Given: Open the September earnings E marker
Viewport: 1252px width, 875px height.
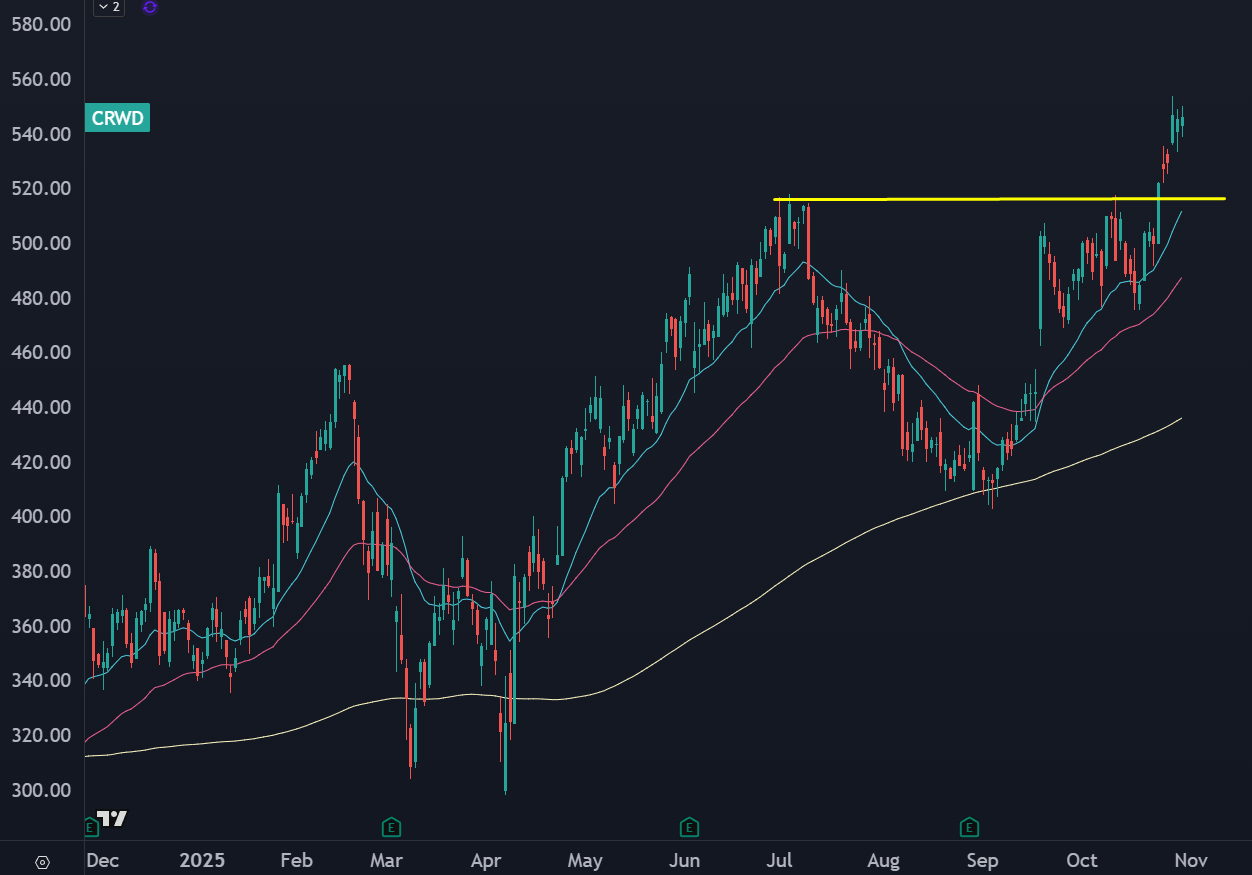Looking at the screenshot, I should point(968,827).
